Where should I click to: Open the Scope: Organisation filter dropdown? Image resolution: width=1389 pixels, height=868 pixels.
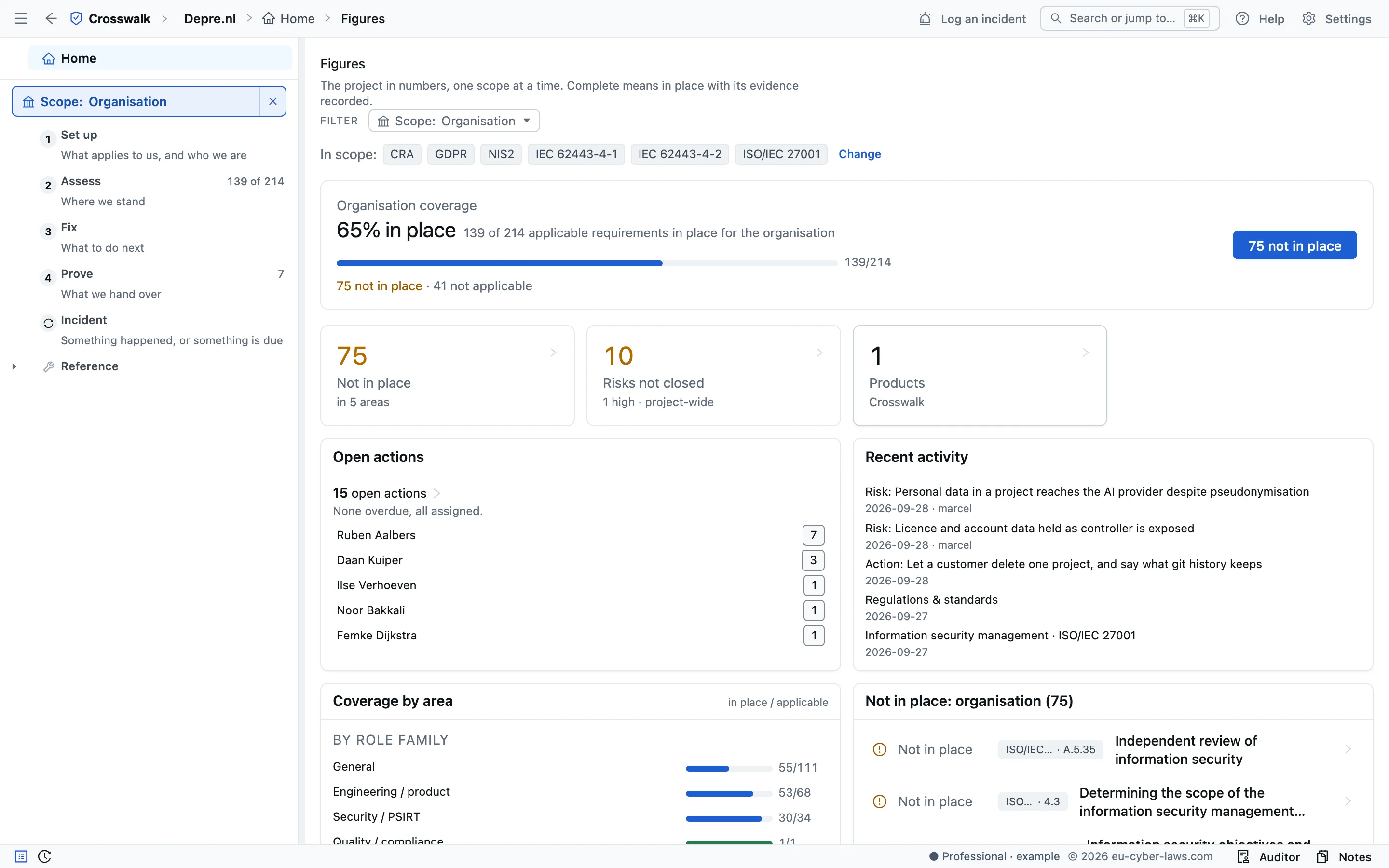point(454,121)
